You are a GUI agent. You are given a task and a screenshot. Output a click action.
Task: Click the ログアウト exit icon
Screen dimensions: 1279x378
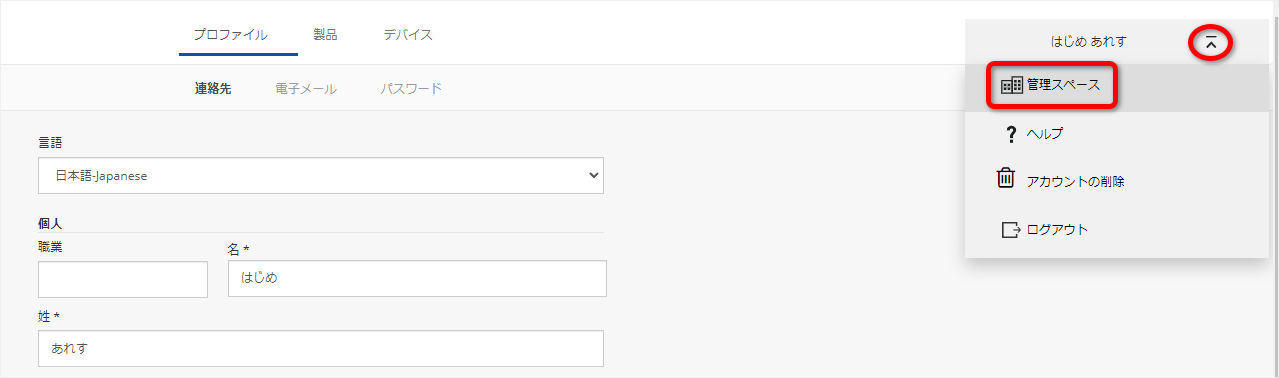pos(1010,230)
